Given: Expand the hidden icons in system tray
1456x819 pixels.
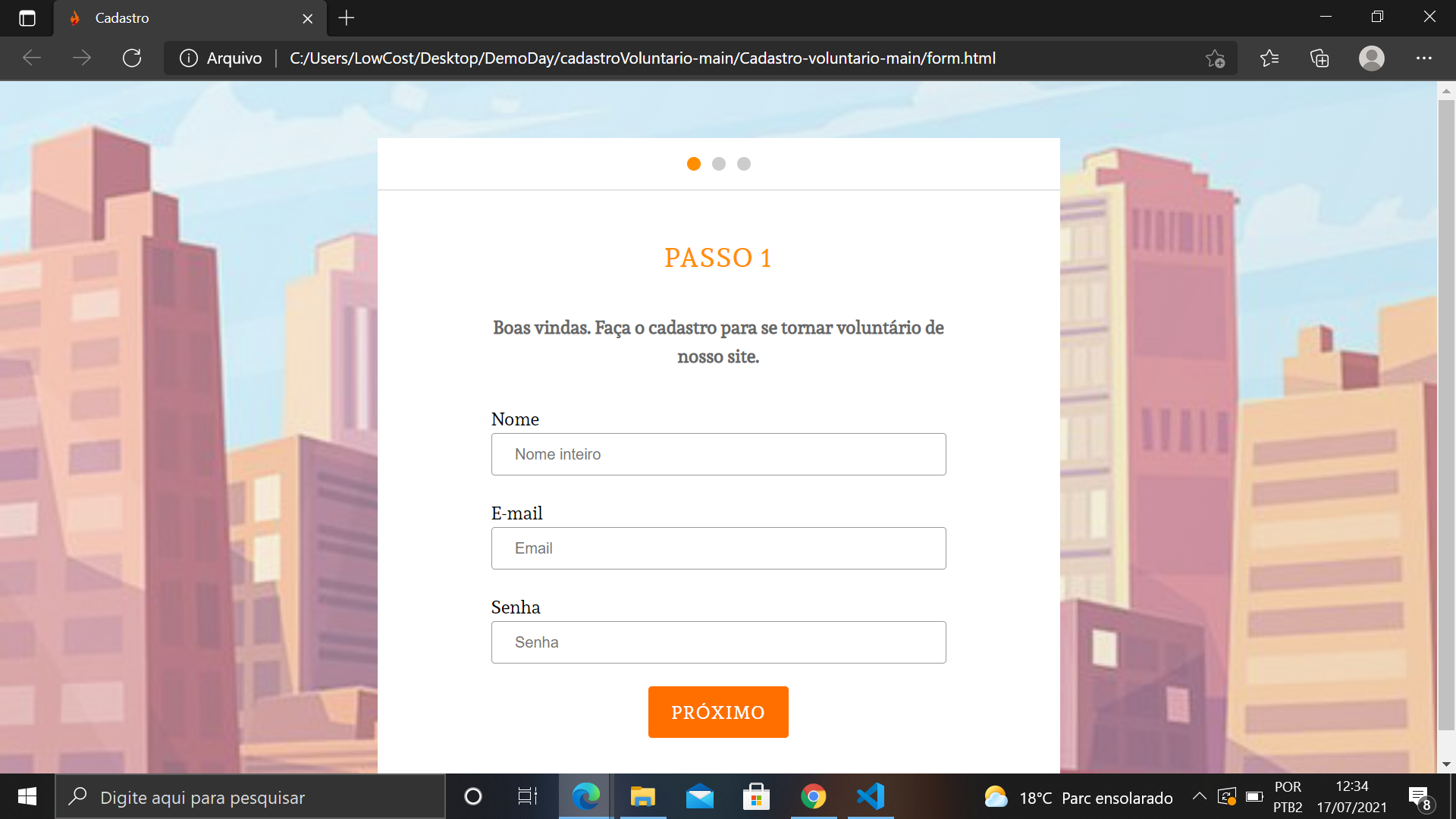Looking at the screenshot, I should (1200, 797).
